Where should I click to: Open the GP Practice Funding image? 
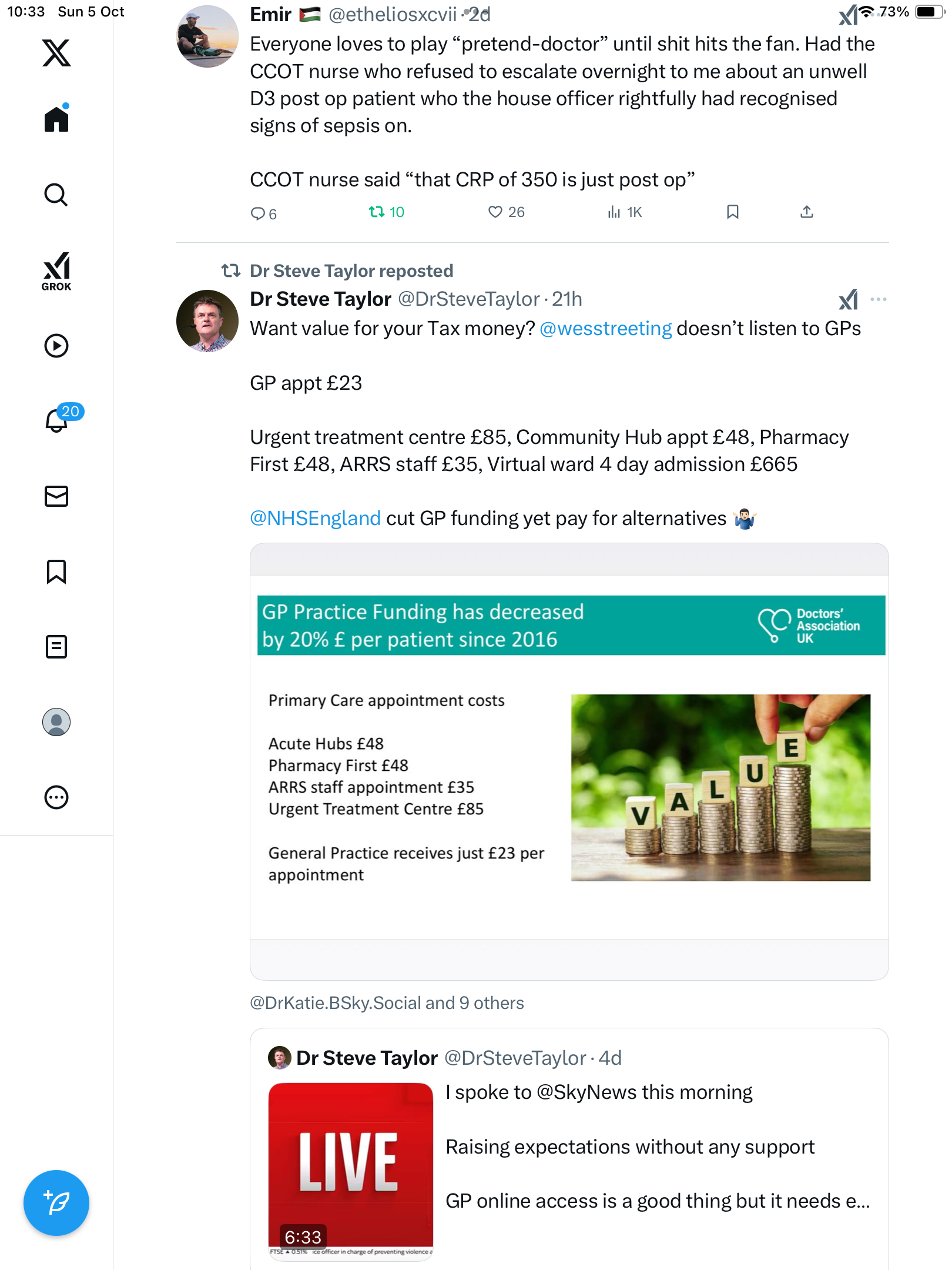point(569,761)
